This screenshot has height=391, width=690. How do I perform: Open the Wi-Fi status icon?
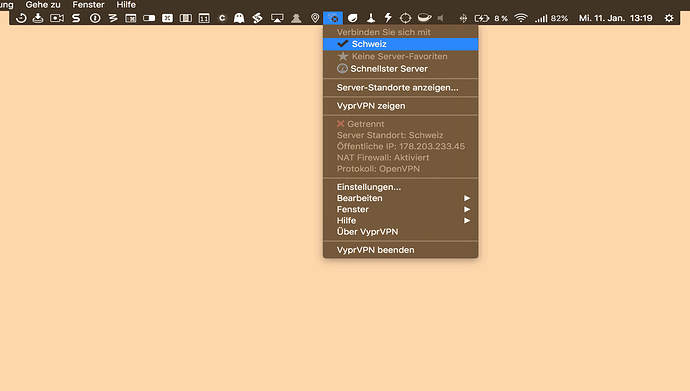521,18
